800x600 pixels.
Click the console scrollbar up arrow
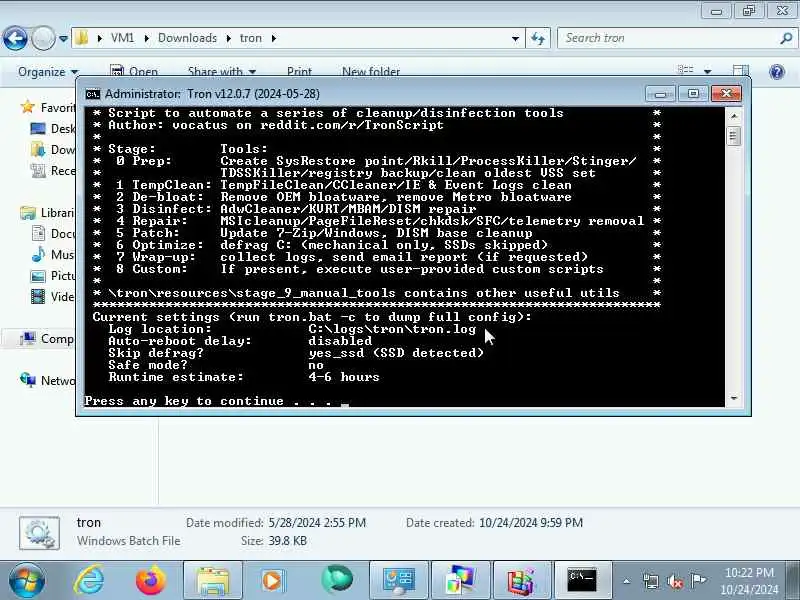734,116
